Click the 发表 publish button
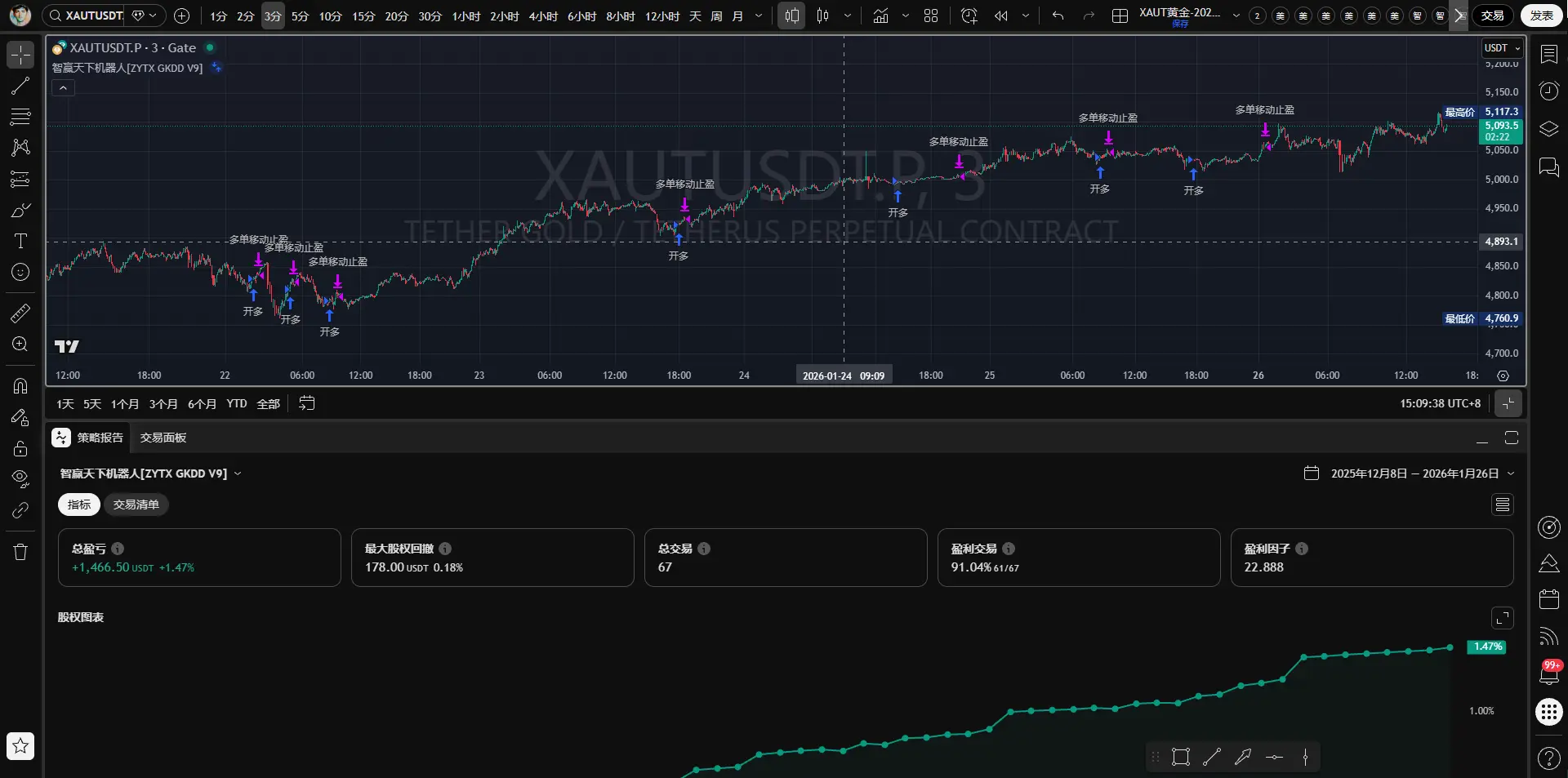The image size is (1568, 778). (1541, 16)
